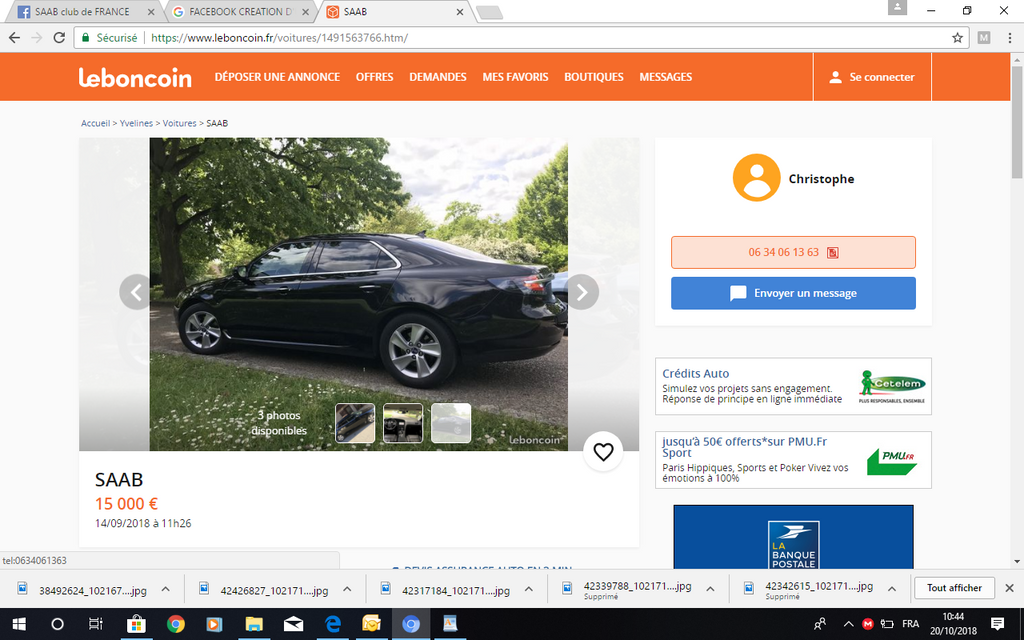The image size is (1024, 640).
Task: Open BOUTIQUES in the navigation bar
Action: click(594, 77)
